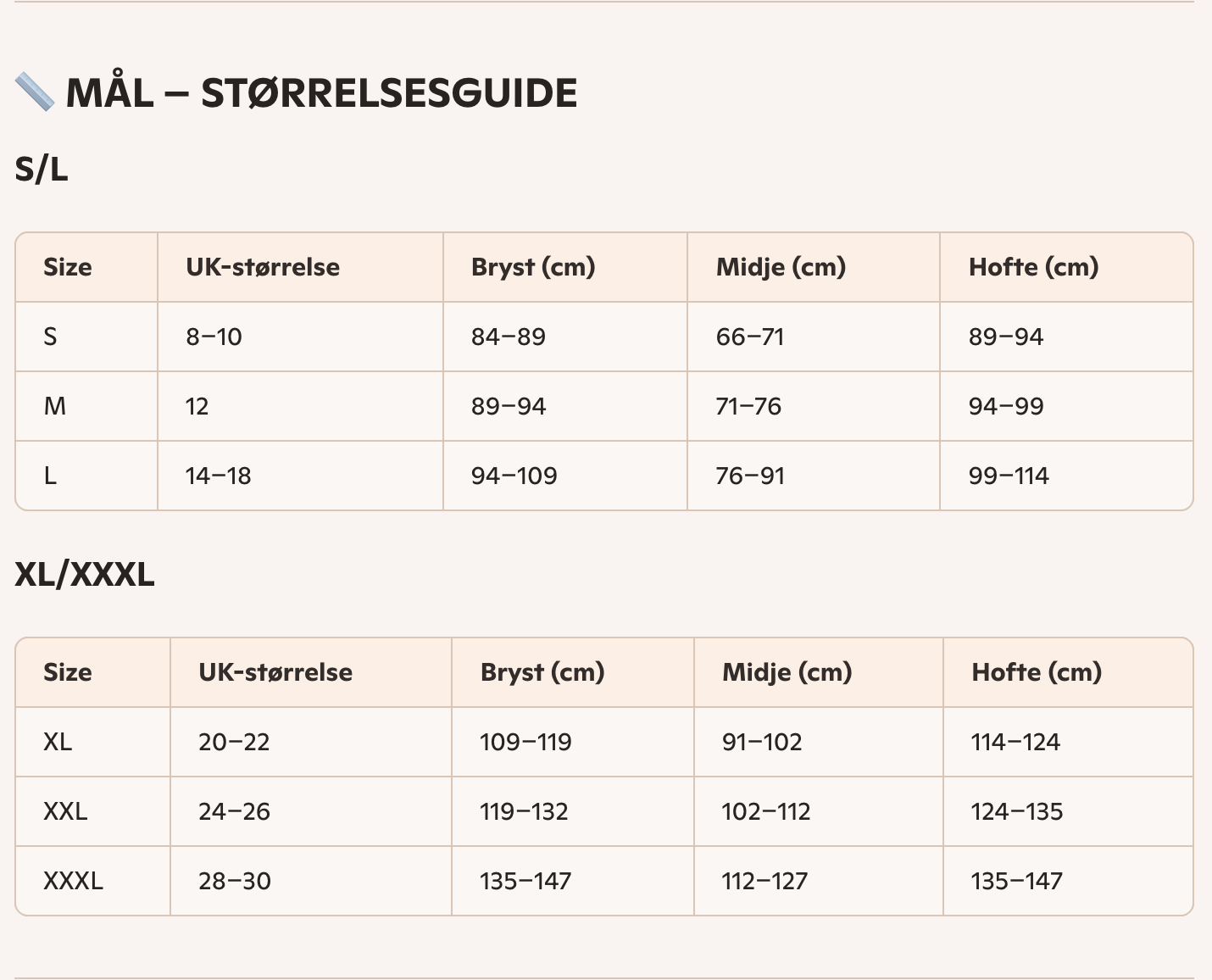The width and height of the screenshot is (1212, 980).
Task: Click Size header in S/L table
Action: click(68, 267)
